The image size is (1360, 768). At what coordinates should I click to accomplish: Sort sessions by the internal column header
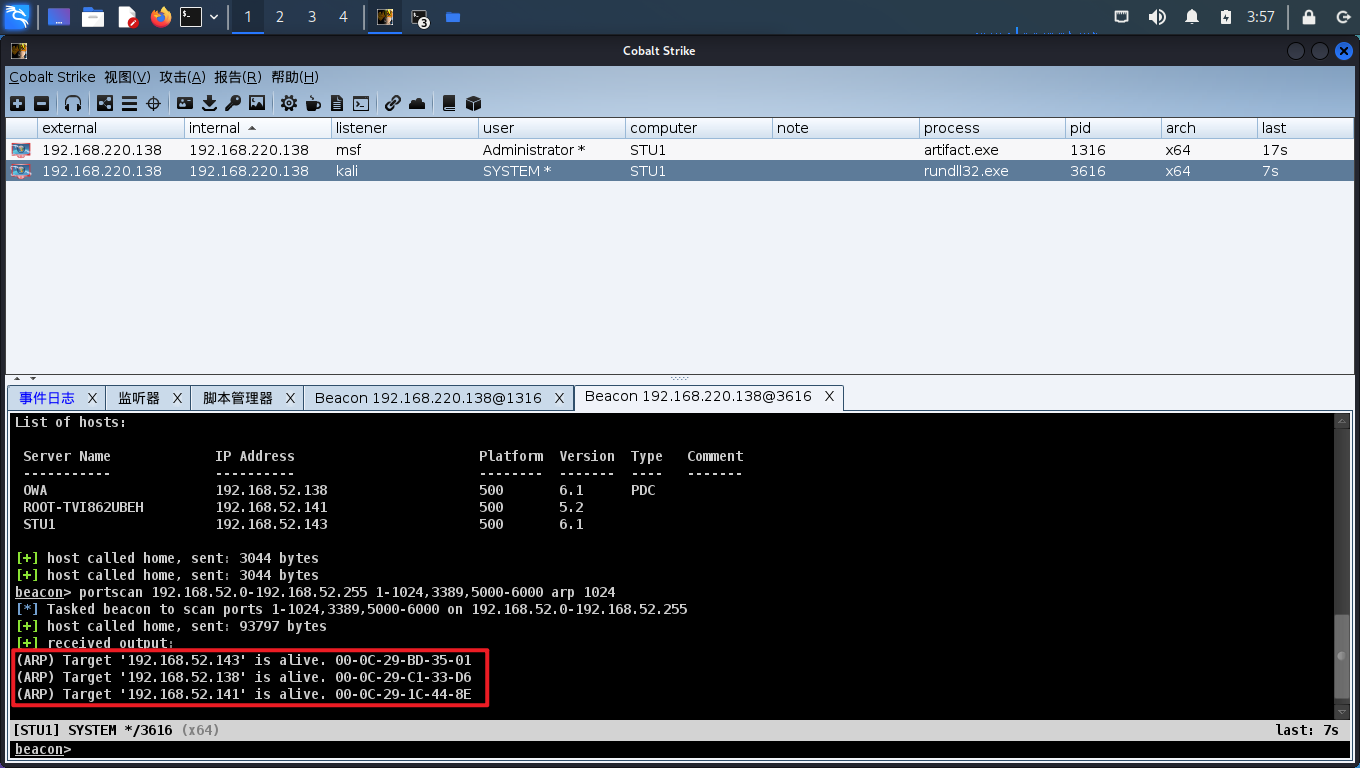click(258, 128)
